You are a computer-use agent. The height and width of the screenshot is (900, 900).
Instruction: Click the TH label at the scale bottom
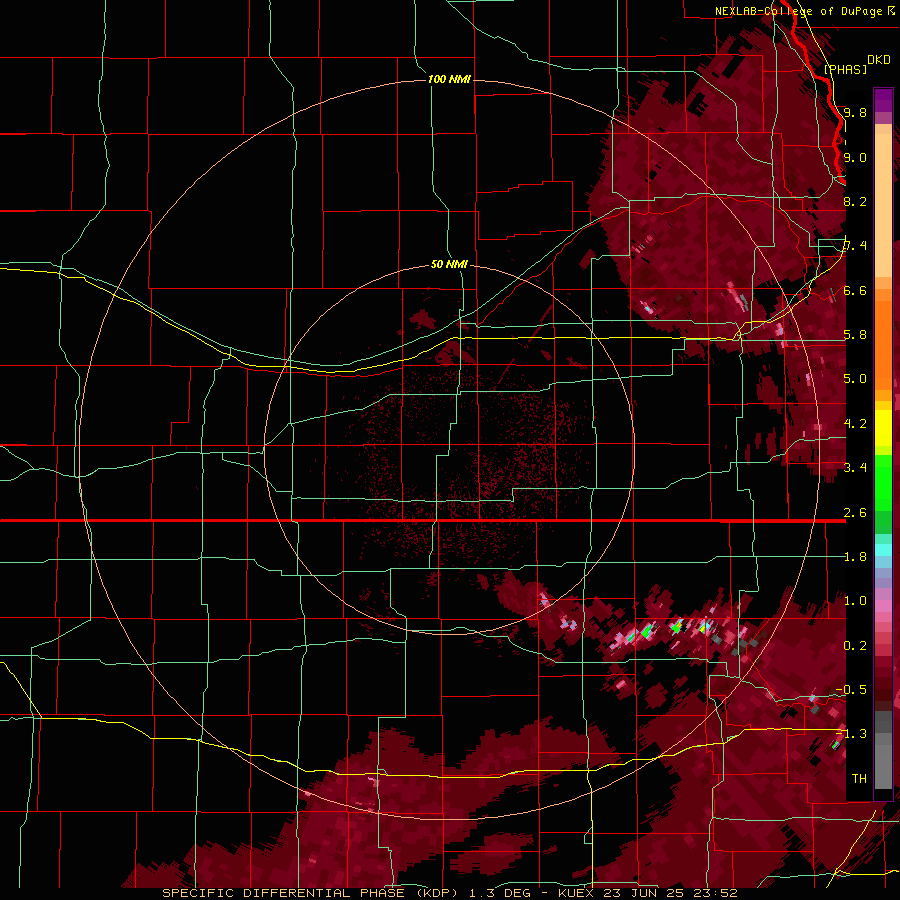coord(859,779)
